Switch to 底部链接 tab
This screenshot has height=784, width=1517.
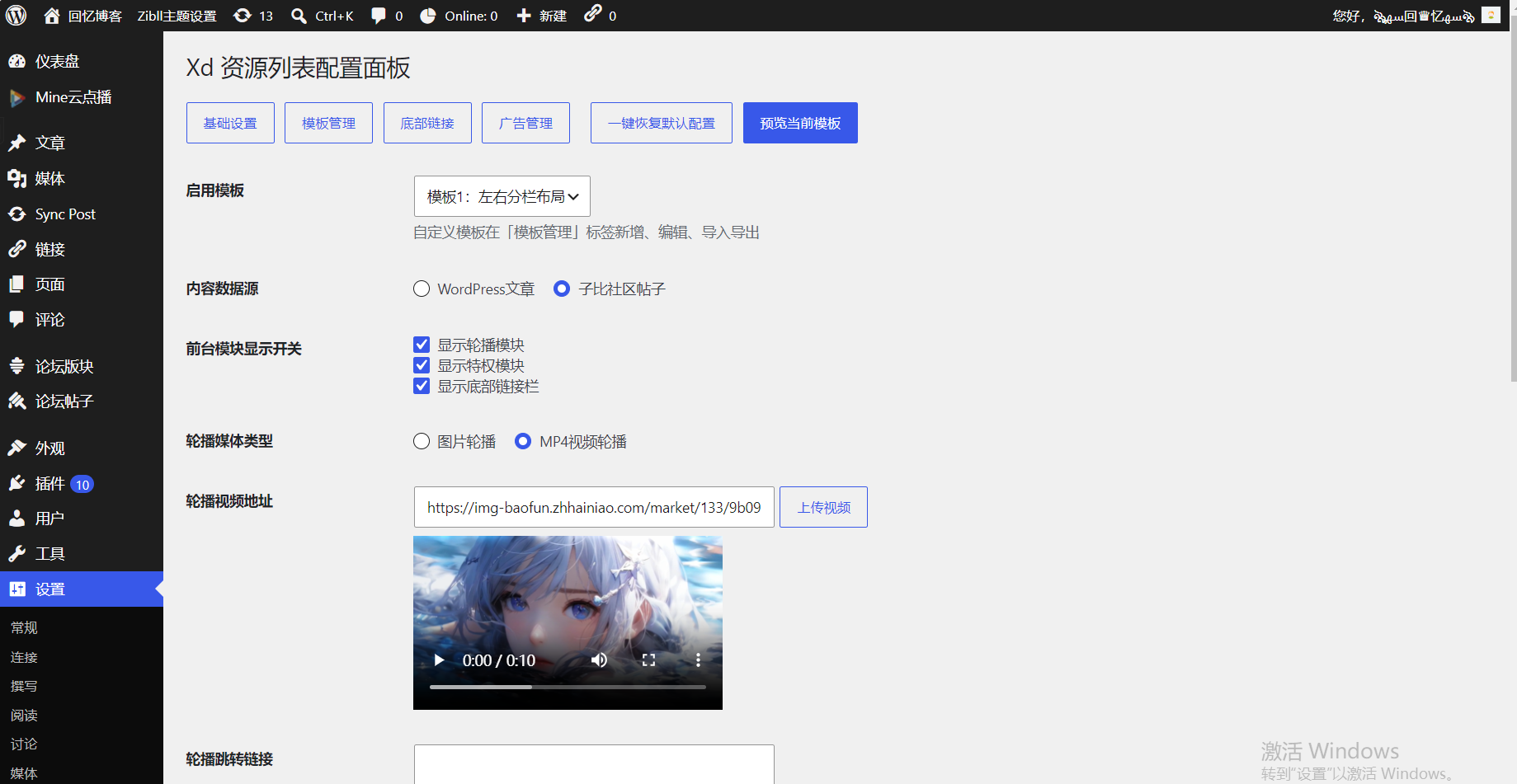tap(427, 123)
